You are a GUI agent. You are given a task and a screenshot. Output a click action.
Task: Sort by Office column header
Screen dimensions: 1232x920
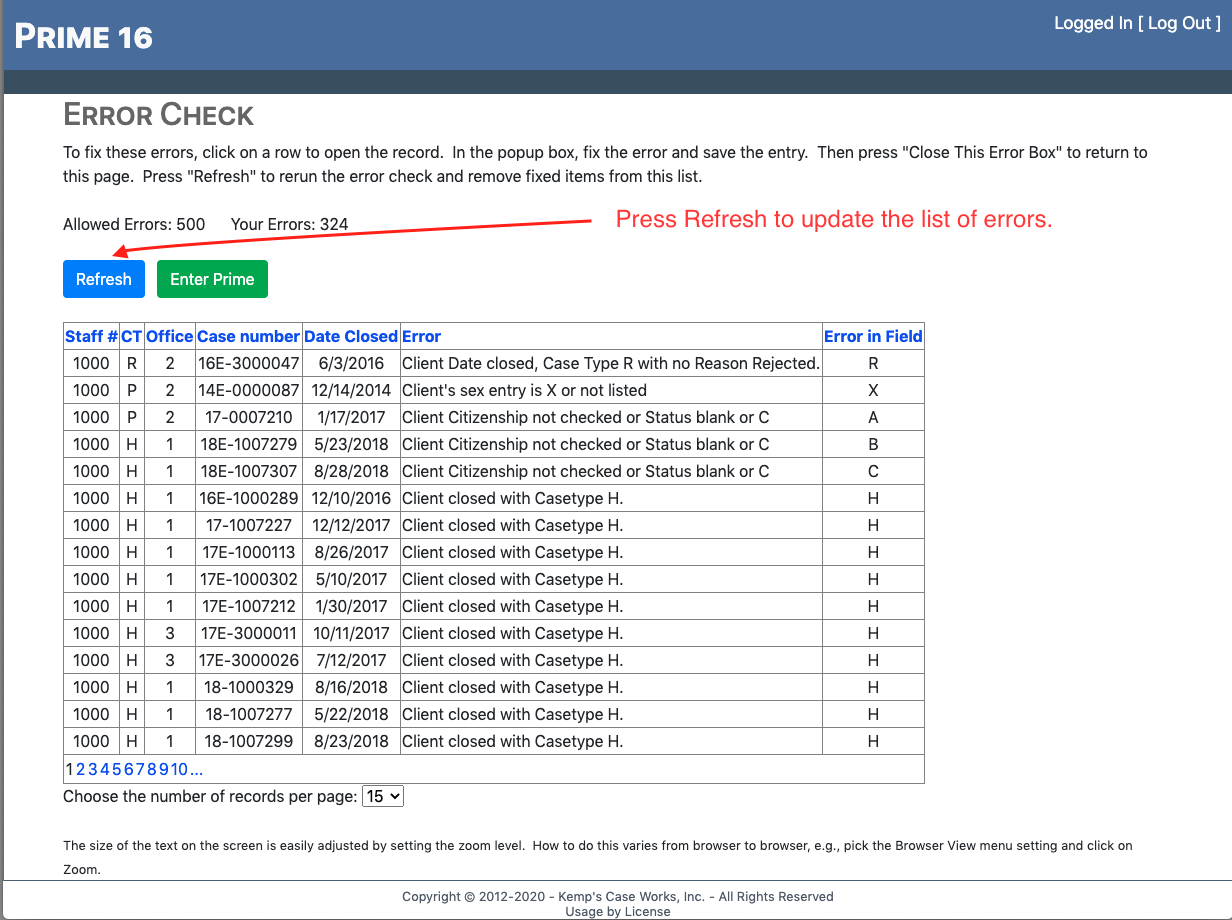169,337
